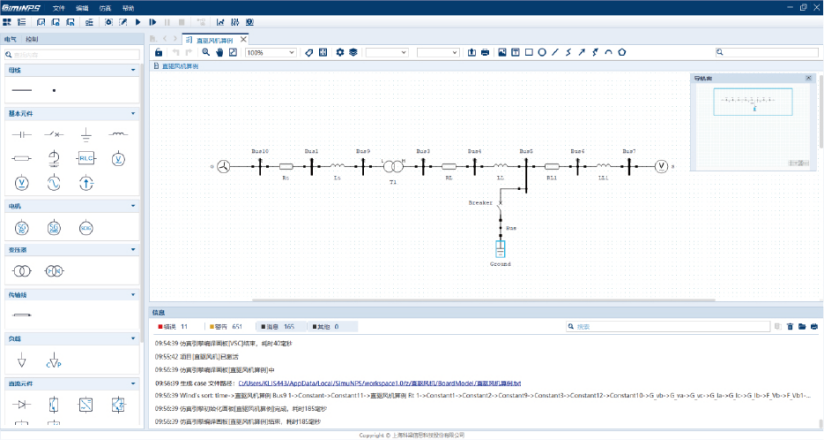Select the rectangle drawing tool
Viewport: 824px width, 440px height.
coord(528,52)
